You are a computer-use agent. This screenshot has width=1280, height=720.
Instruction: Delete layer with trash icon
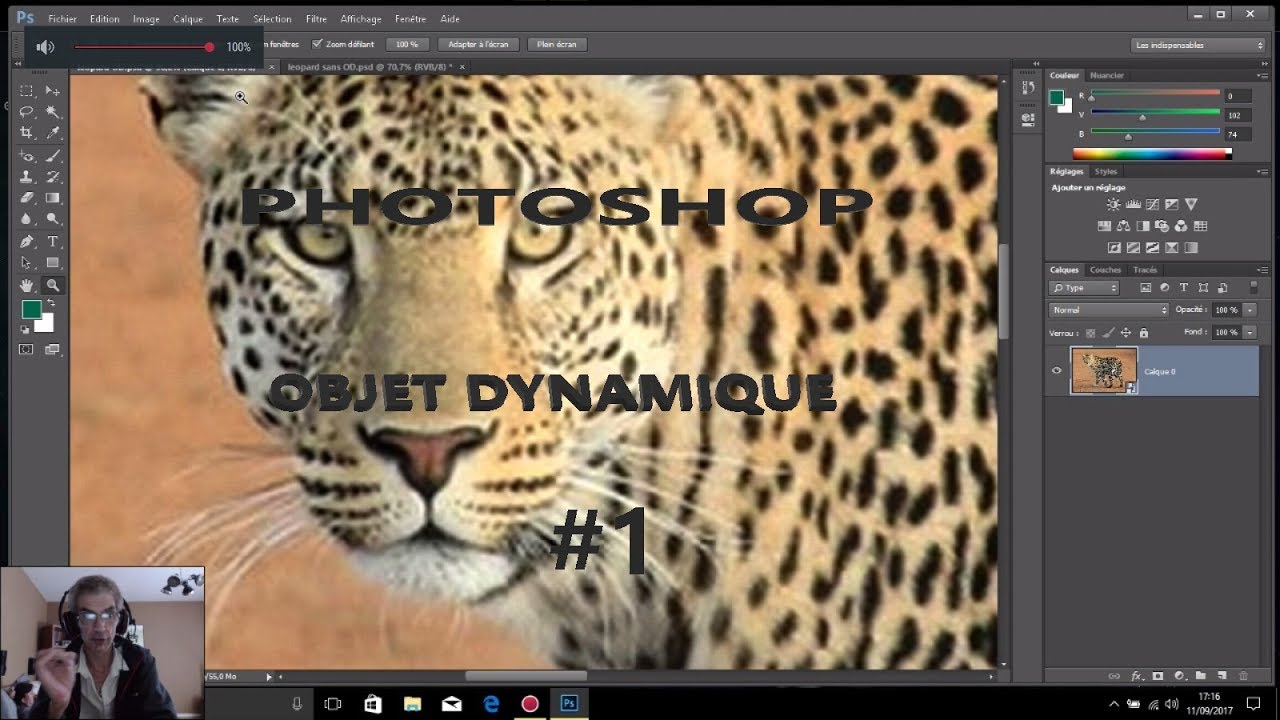pos(1244,676)
